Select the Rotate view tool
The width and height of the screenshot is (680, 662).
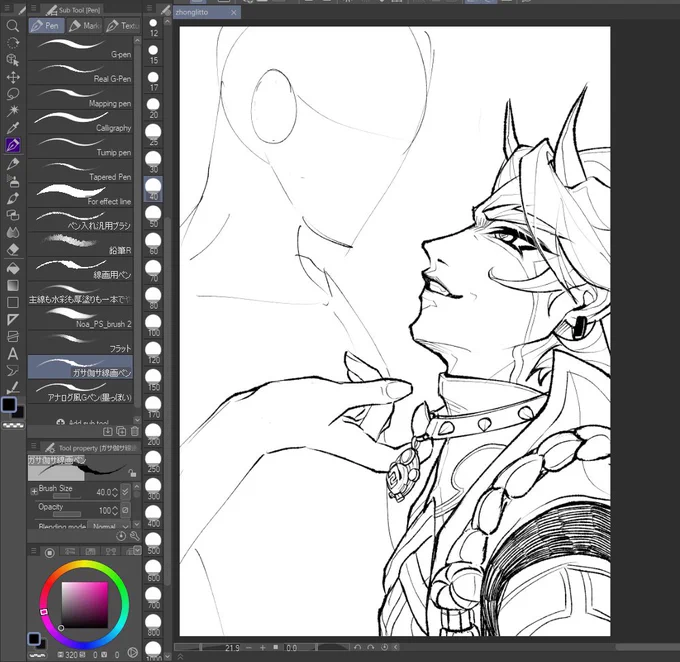pos(13,43)
